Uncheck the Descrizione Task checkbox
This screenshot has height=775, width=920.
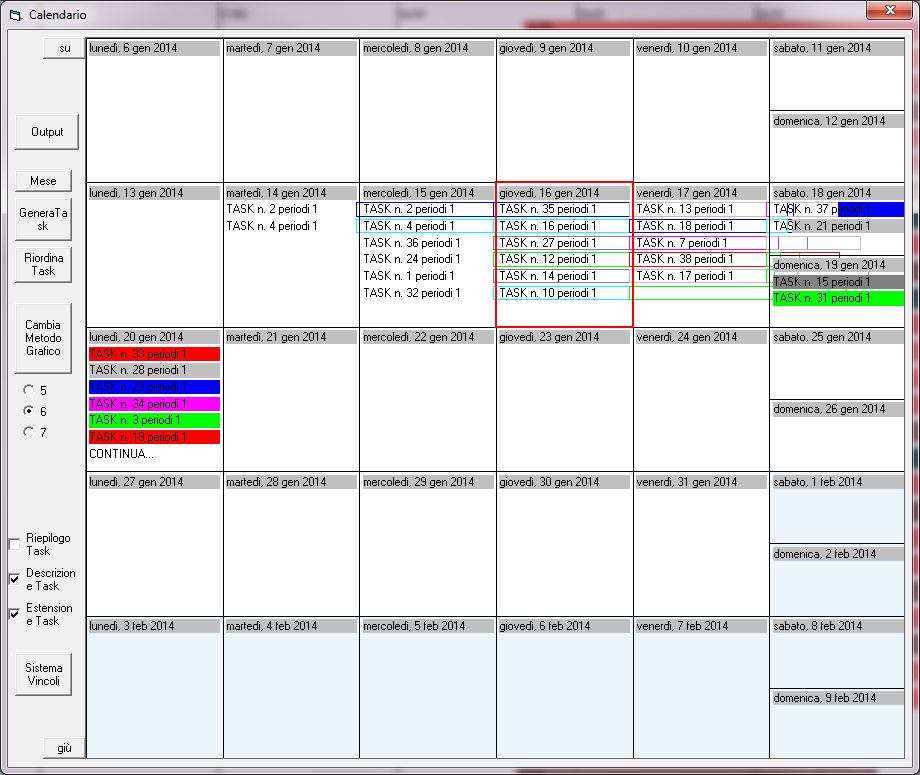(15, 579)
